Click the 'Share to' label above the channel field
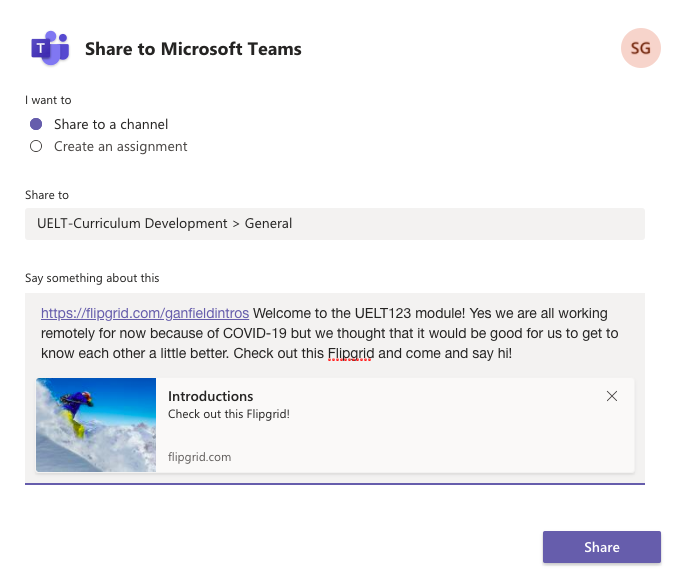The width and height of the screenshot is (679, 582). click(47, 195)
